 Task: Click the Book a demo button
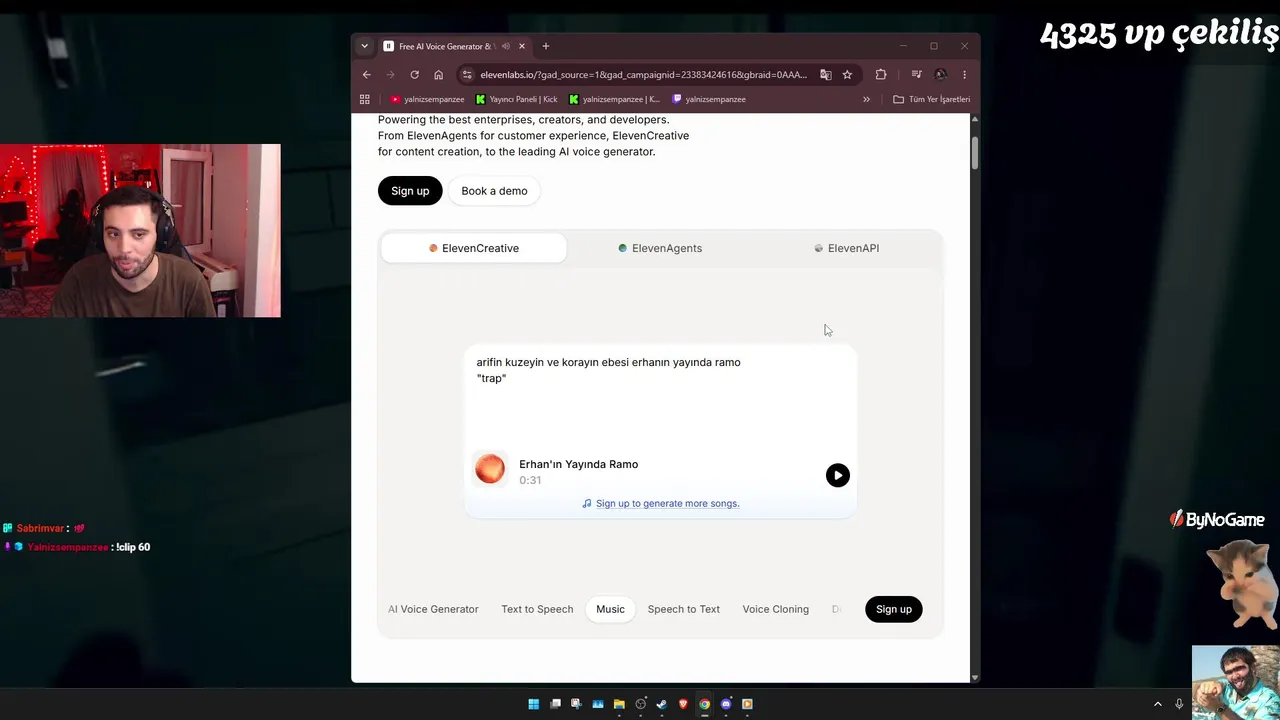[x=494, y=191]
